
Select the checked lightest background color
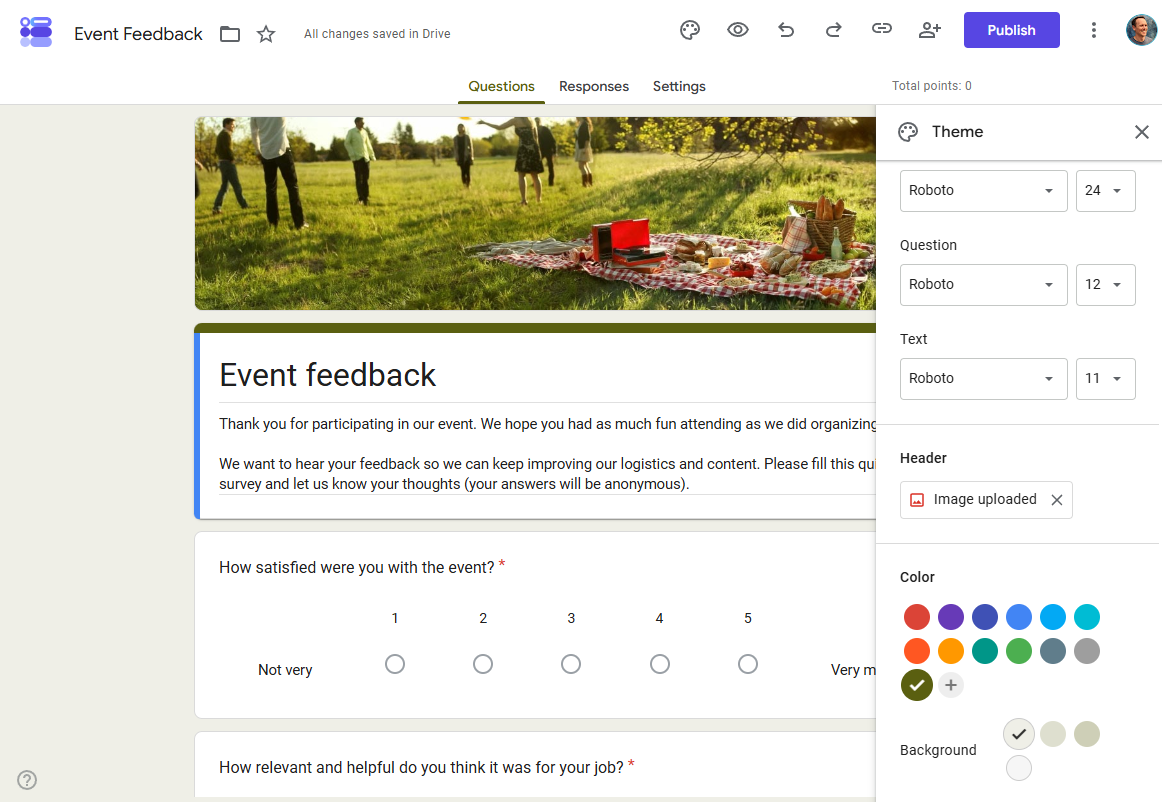[x=1019, y=734]
